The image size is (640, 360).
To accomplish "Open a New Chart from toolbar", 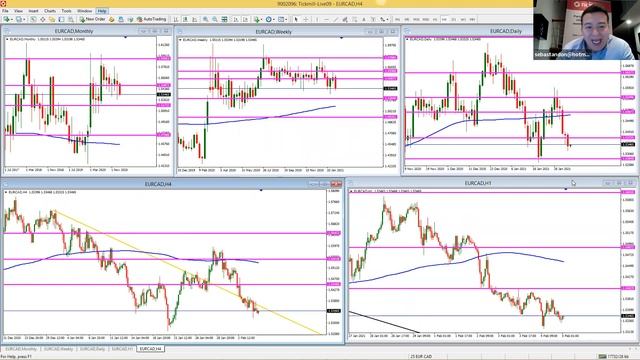I will tap(6, 19).
